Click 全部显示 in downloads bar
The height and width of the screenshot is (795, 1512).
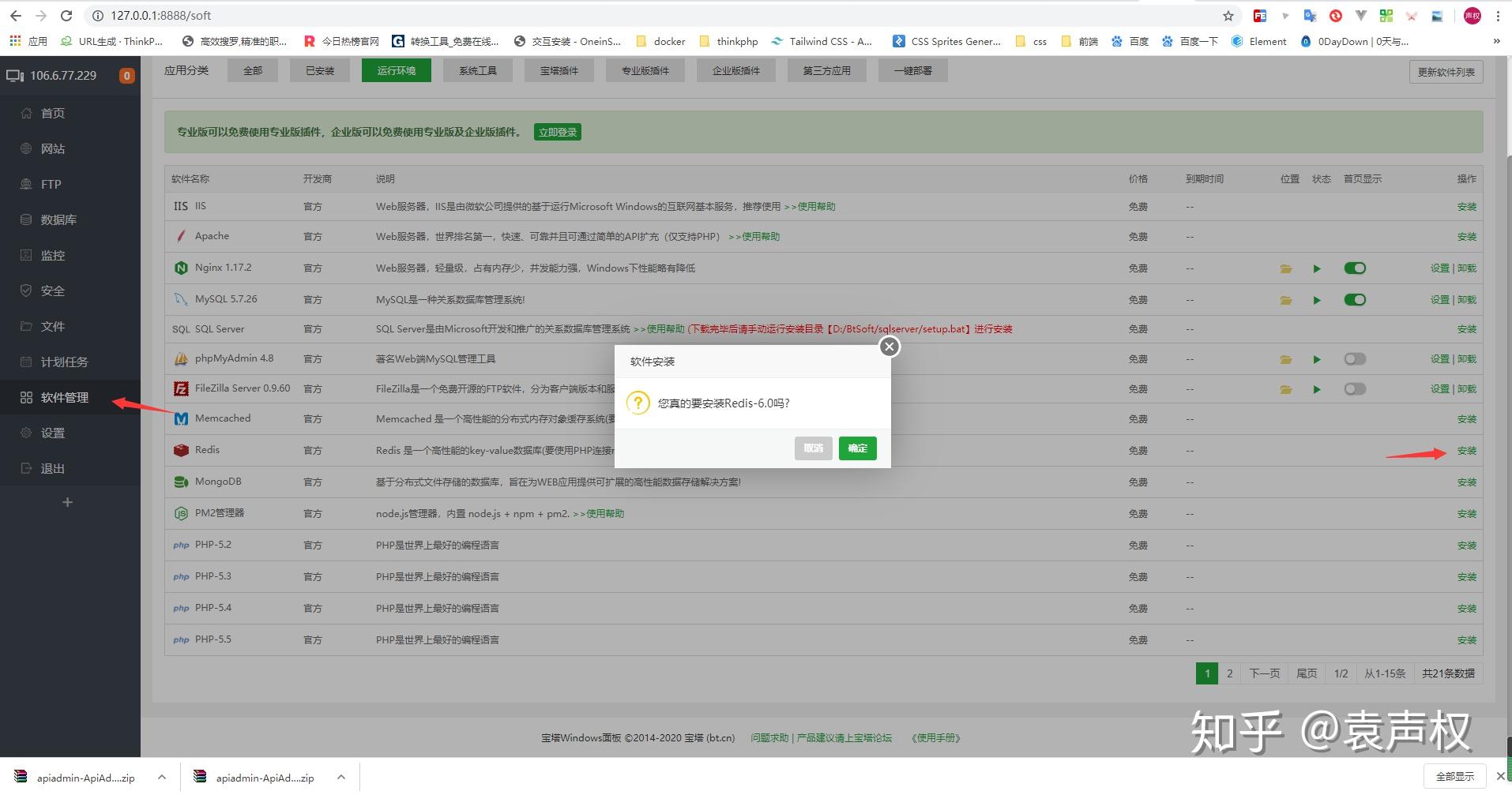[x=1455, y=777]
